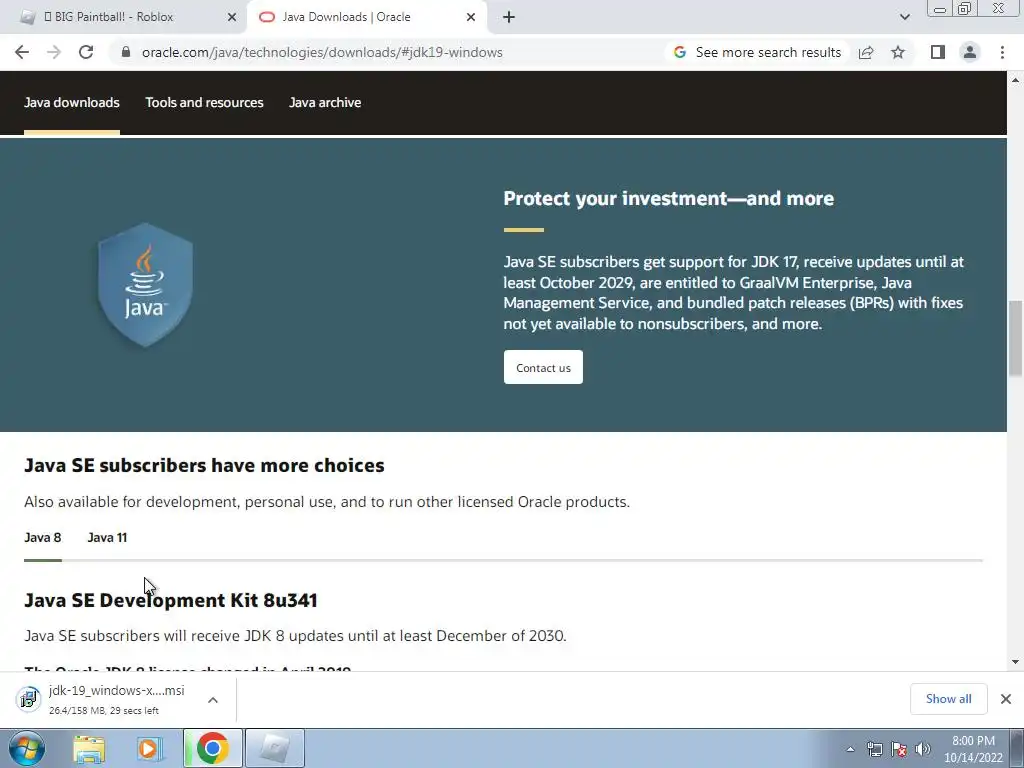Expand the jdk-19 download options chevron
The height and width of the screenshot is (768, 1024).
coord(213,699)
